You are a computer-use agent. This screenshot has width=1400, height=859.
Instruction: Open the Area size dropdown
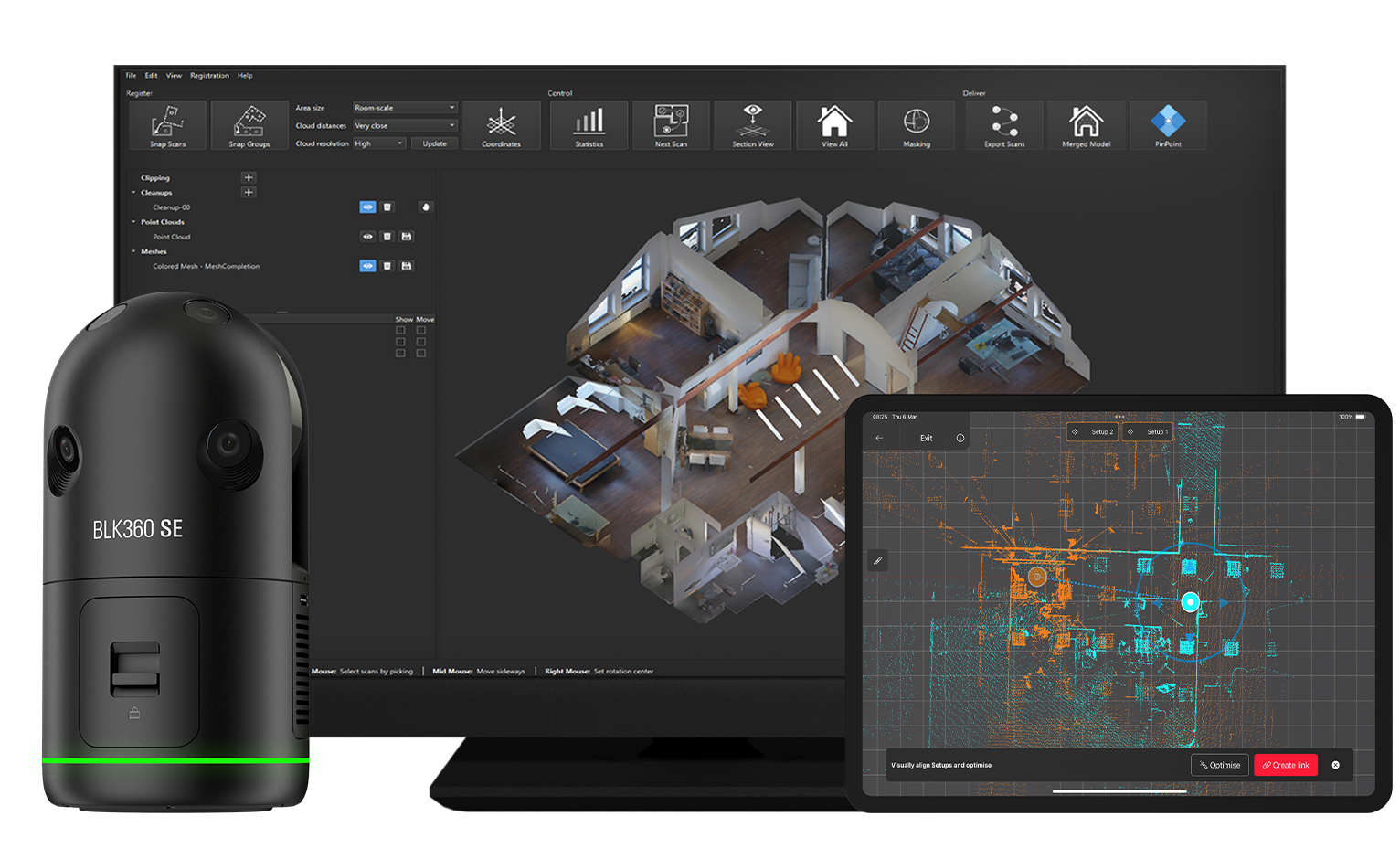click(x=405, y=108)
